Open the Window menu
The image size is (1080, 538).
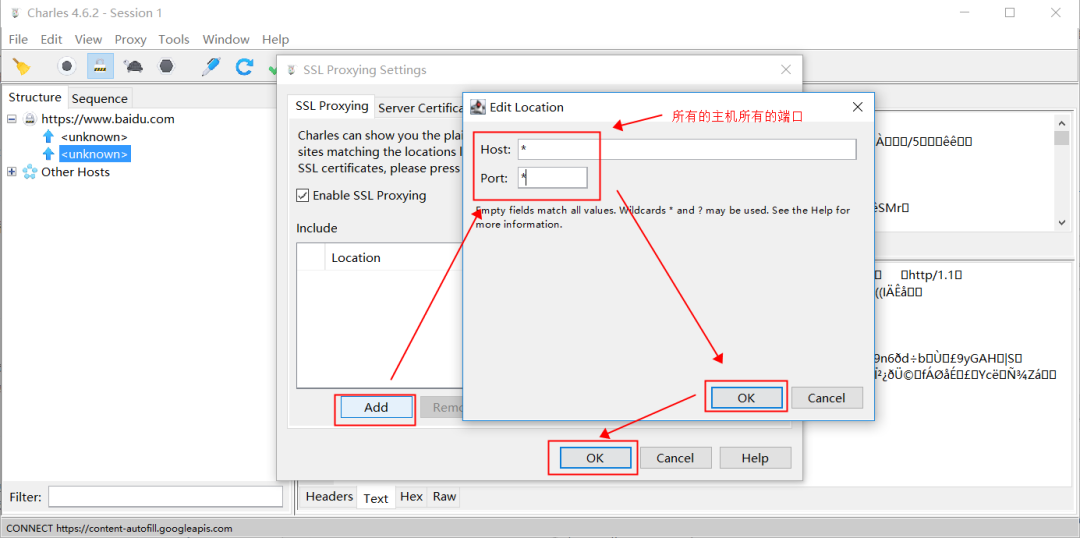pyautogui.click(x=226, y=39)
